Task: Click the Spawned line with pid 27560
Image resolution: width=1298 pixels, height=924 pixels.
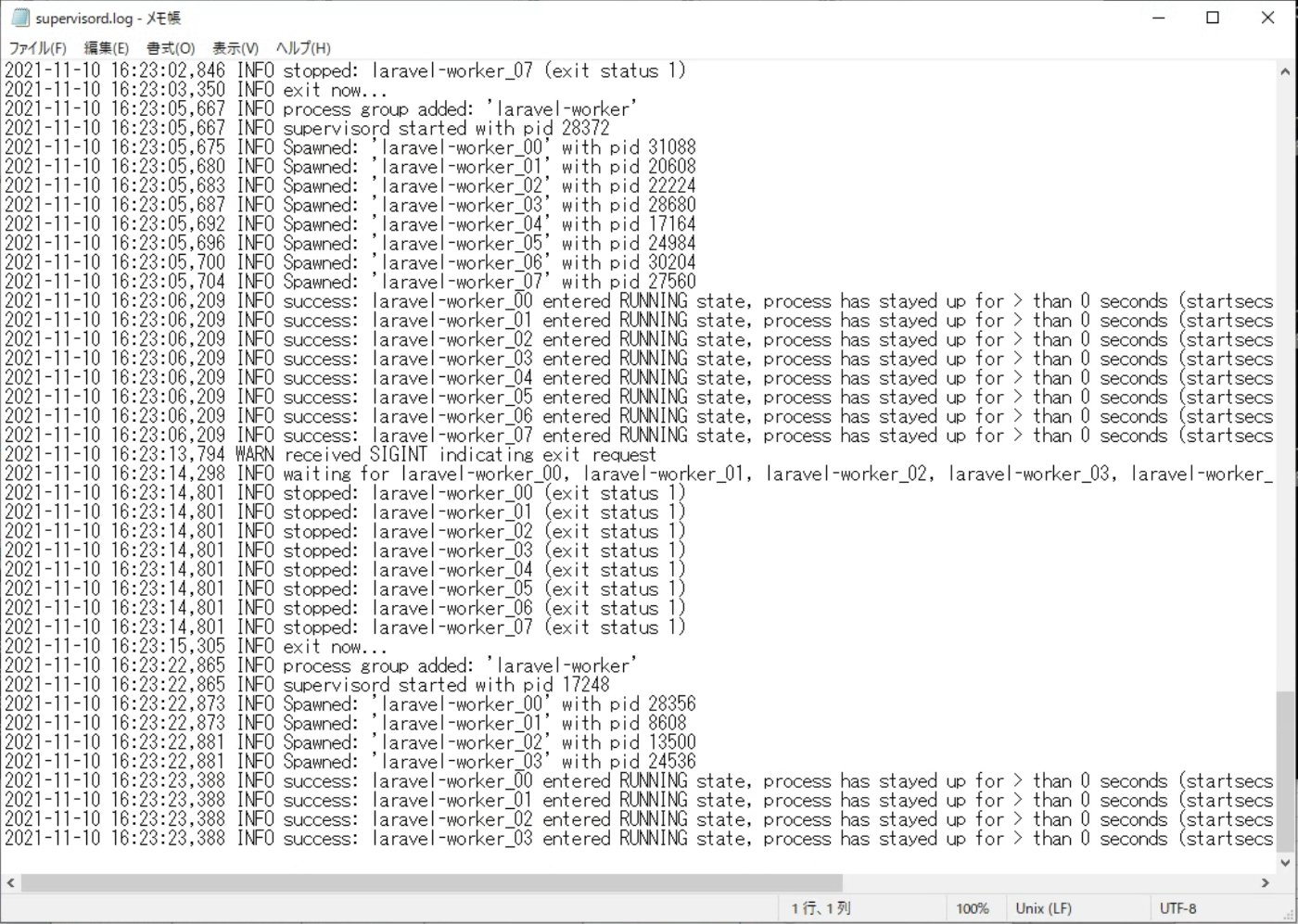Action: [x=350, y=282]
